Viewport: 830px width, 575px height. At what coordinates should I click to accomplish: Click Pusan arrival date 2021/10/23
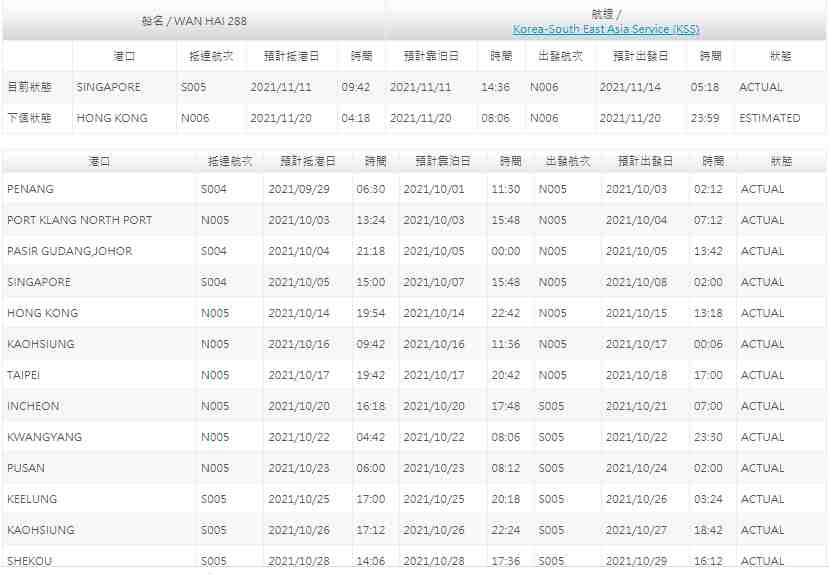(299, 468)
